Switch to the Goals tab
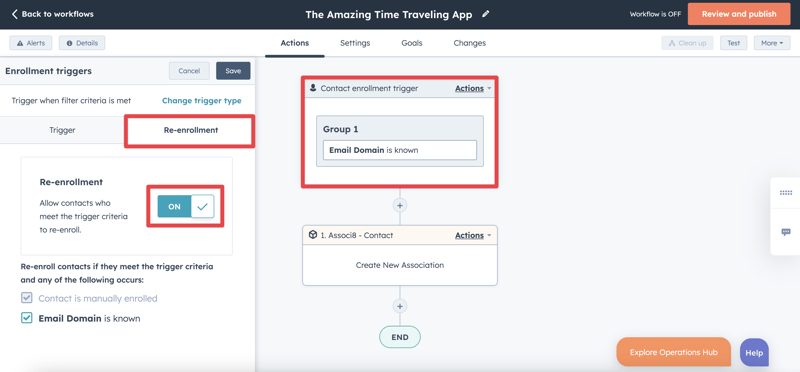The image size is (800, 372). (412, 43)
